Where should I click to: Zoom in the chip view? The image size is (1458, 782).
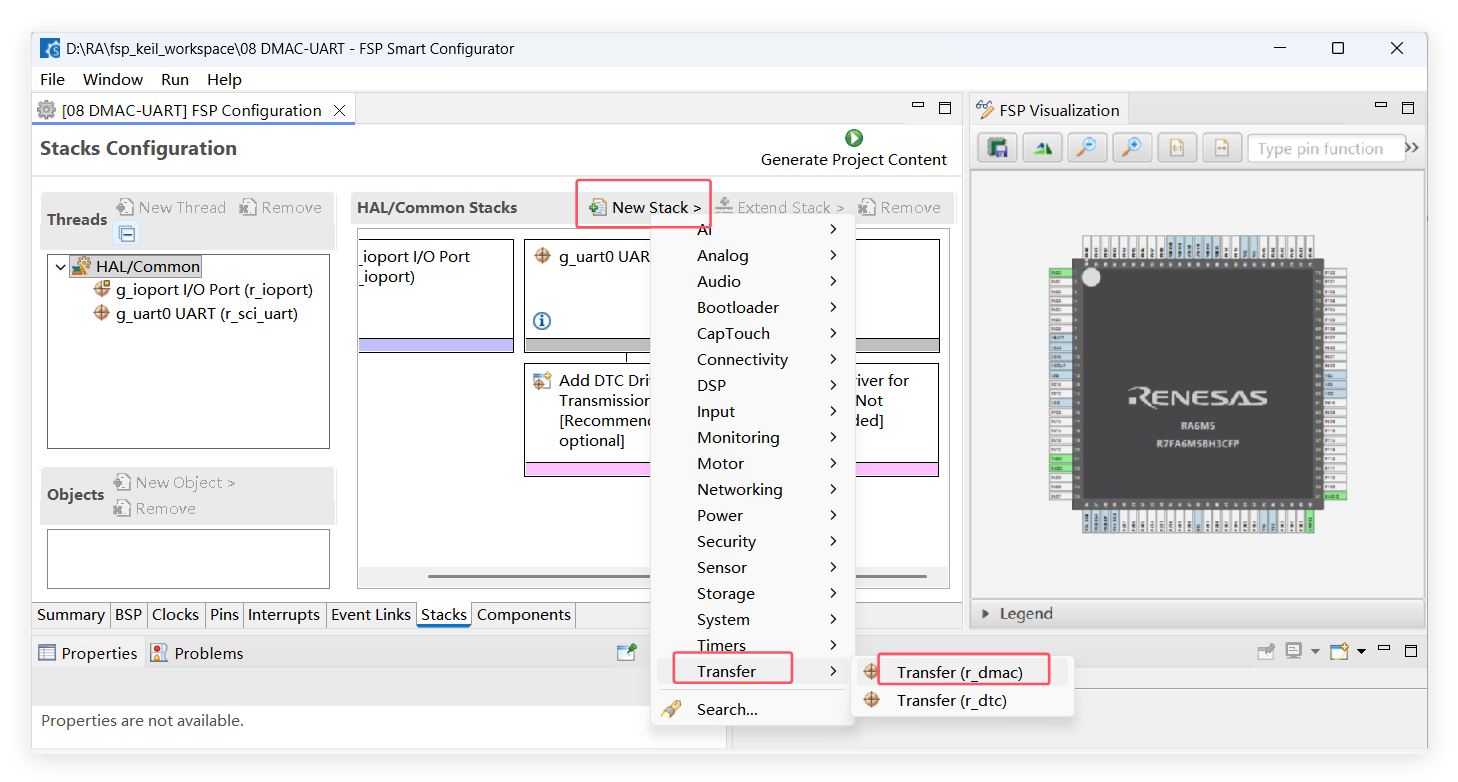tap(1132, 148)
